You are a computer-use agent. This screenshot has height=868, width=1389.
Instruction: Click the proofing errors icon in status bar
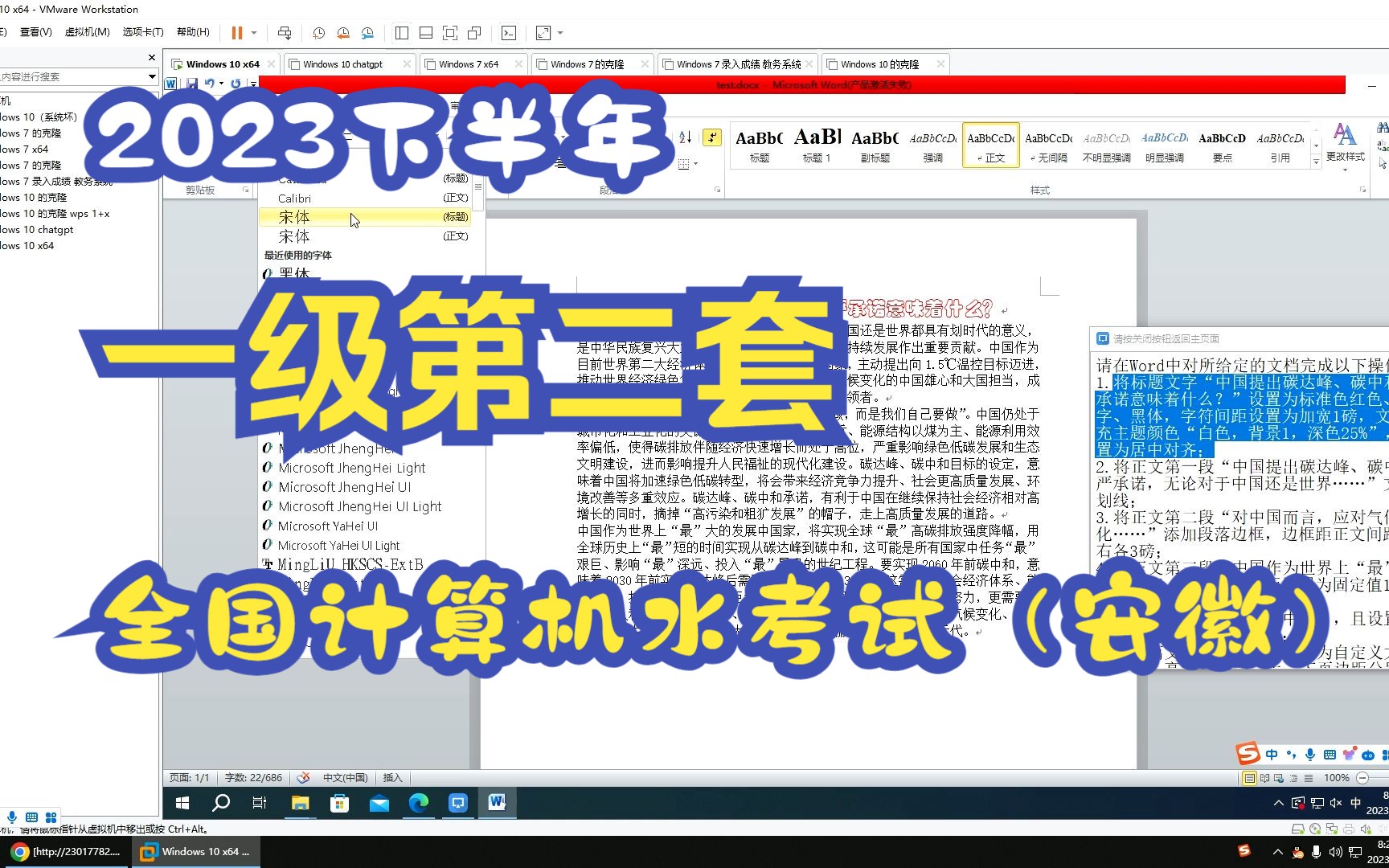303,777
